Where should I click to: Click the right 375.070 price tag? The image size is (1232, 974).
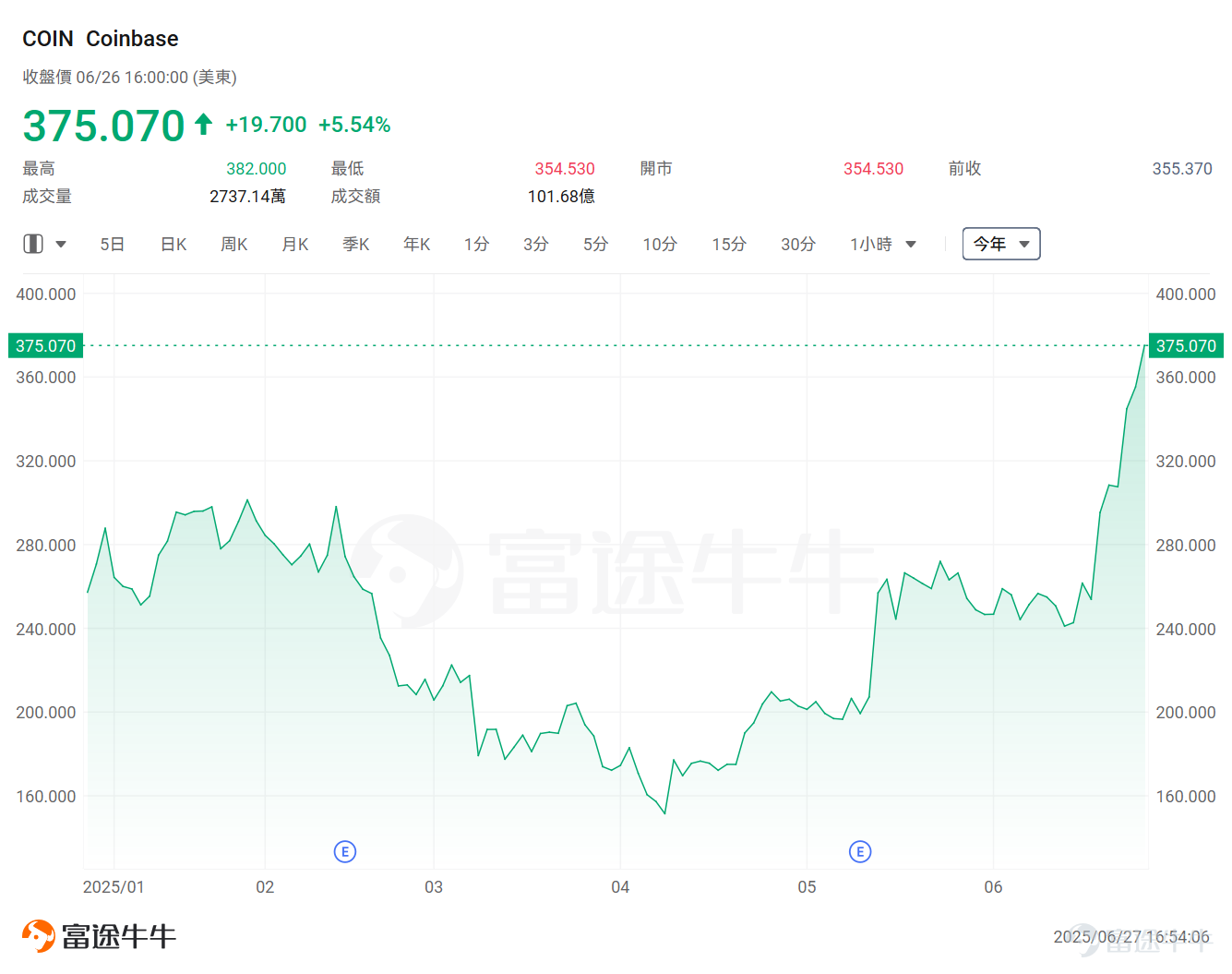(x=1186, y=345)
